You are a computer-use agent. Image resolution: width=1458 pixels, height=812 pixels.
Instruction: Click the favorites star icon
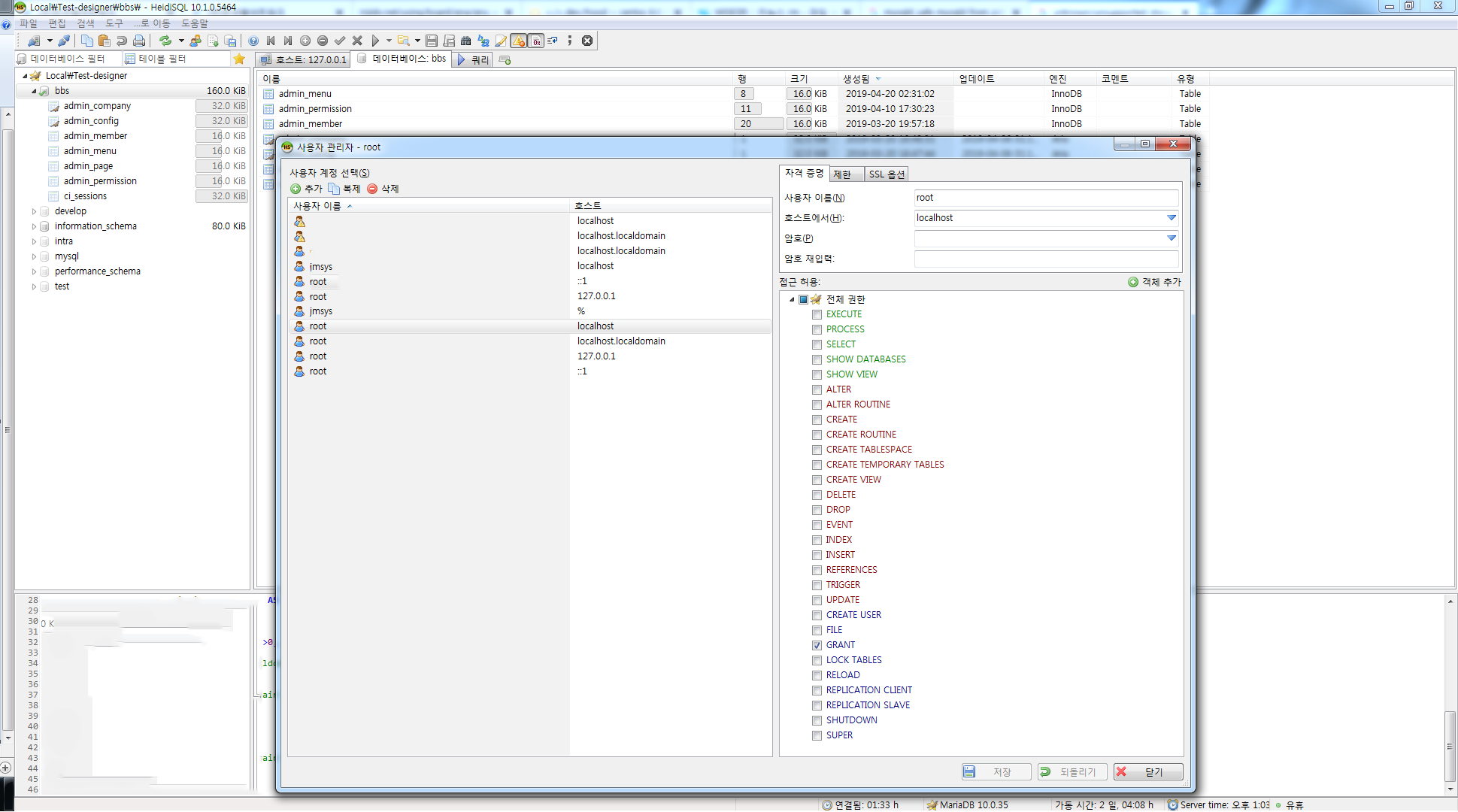click(239, 59)
